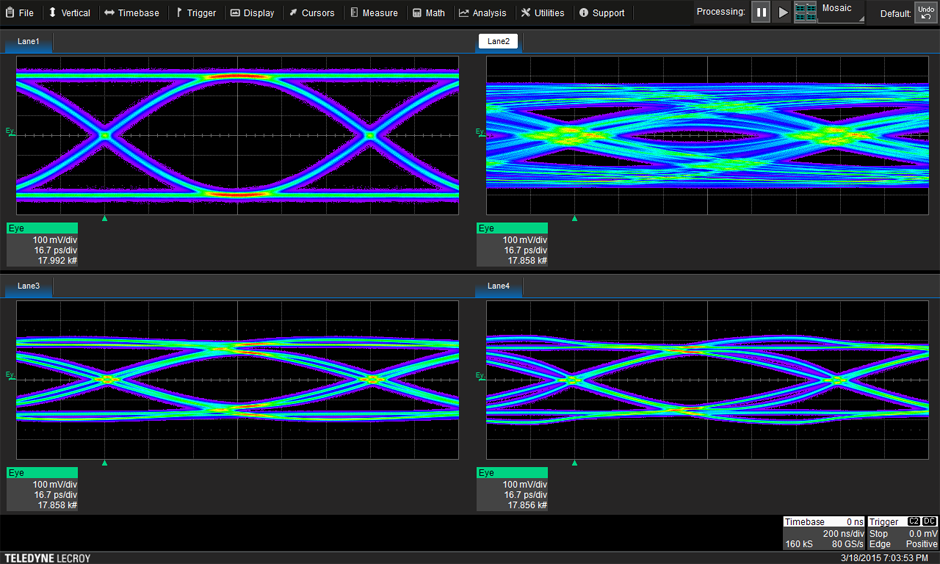The height and width of the screenshot is (564, 940).
Task: Open the Measure menu
Action: (373, 13)
